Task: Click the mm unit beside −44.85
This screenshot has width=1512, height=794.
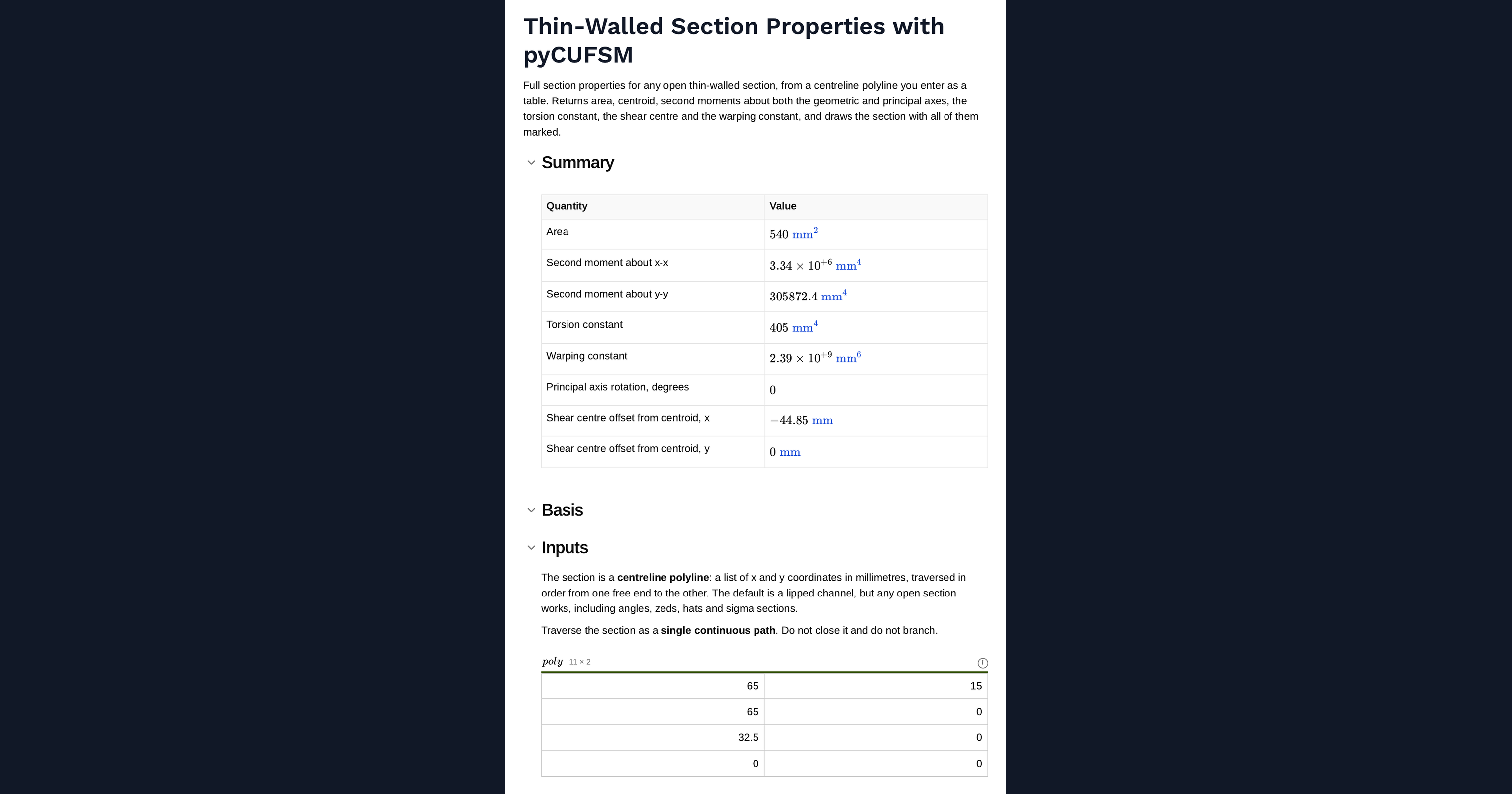Action: (x=822, y=421)
